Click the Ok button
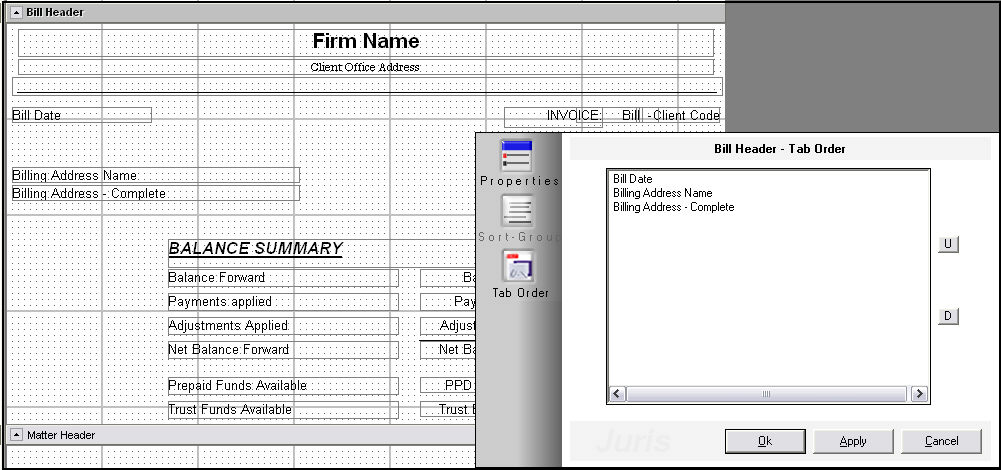This screenshot has width=1001, height=470. tap(765, 441)
